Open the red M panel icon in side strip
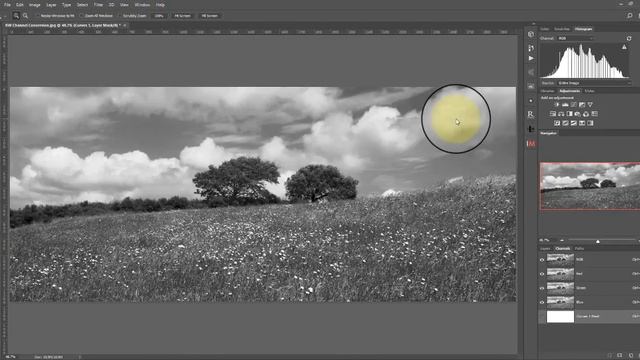The image size is (640, 360). click(531, 143)
